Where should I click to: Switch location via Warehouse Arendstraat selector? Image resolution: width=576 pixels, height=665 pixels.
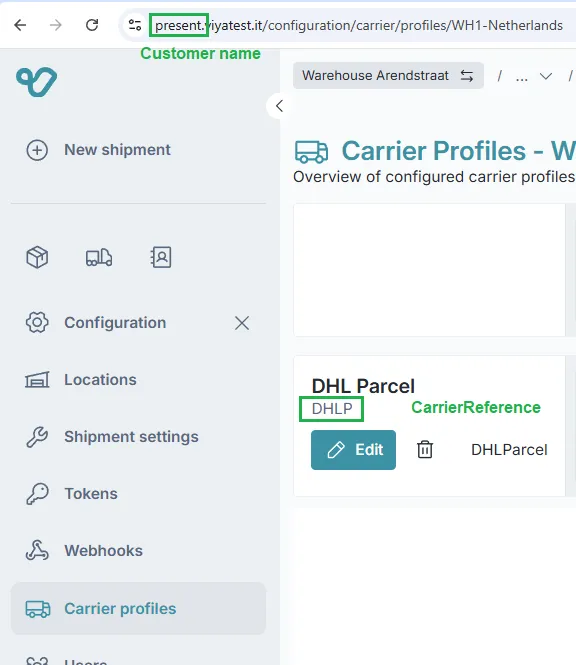[388, 75]
